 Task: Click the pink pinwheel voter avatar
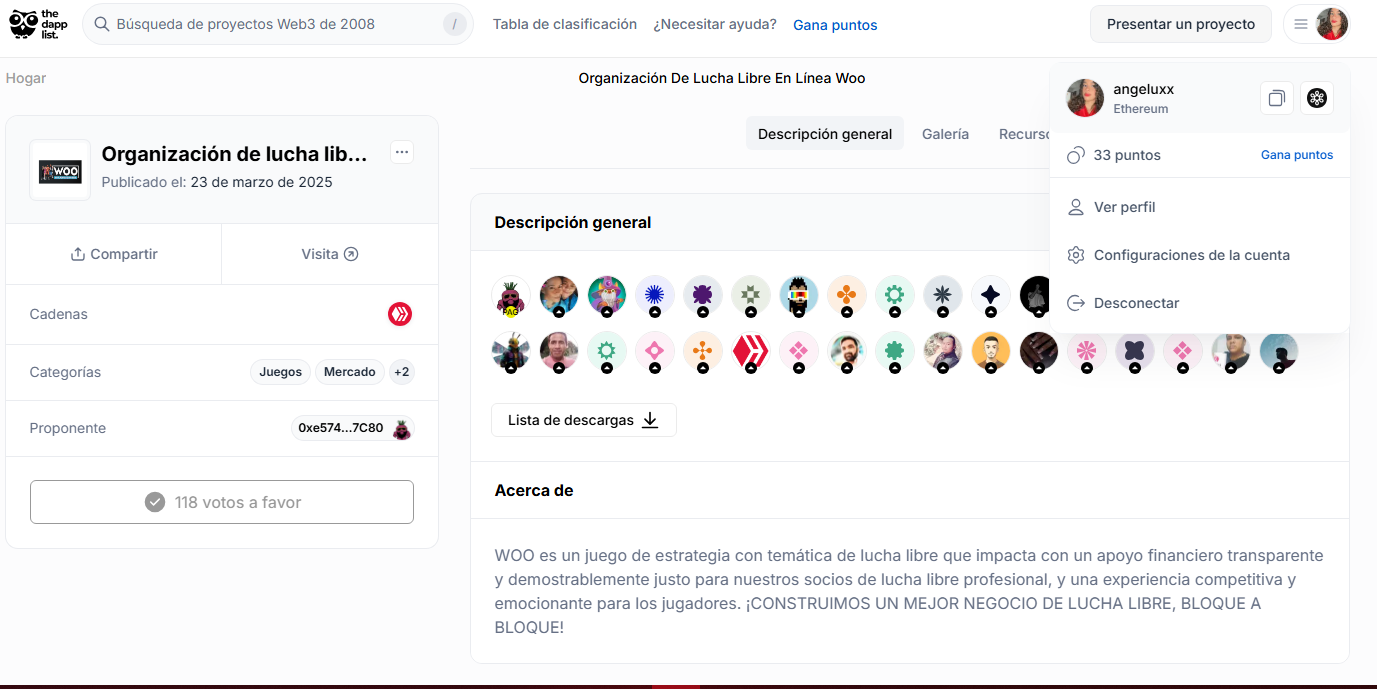click(1087, 352)
